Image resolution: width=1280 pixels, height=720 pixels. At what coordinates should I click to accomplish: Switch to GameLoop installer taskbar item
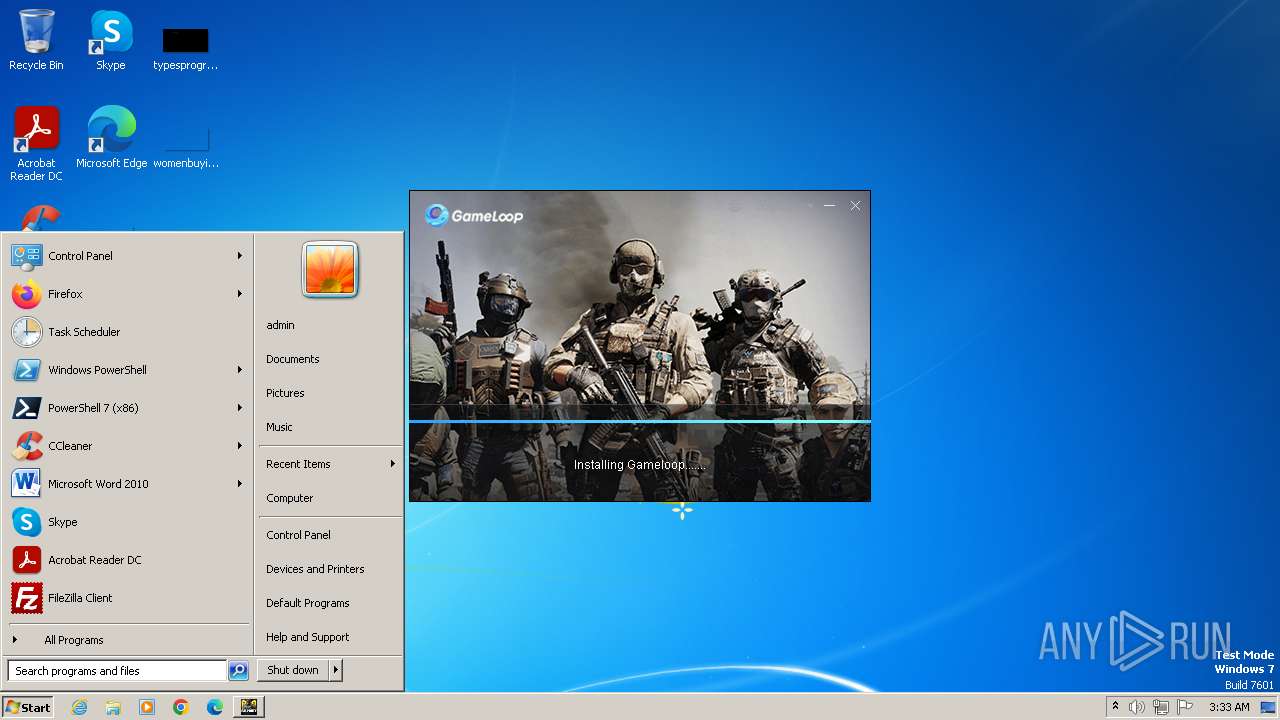[249, 707]
